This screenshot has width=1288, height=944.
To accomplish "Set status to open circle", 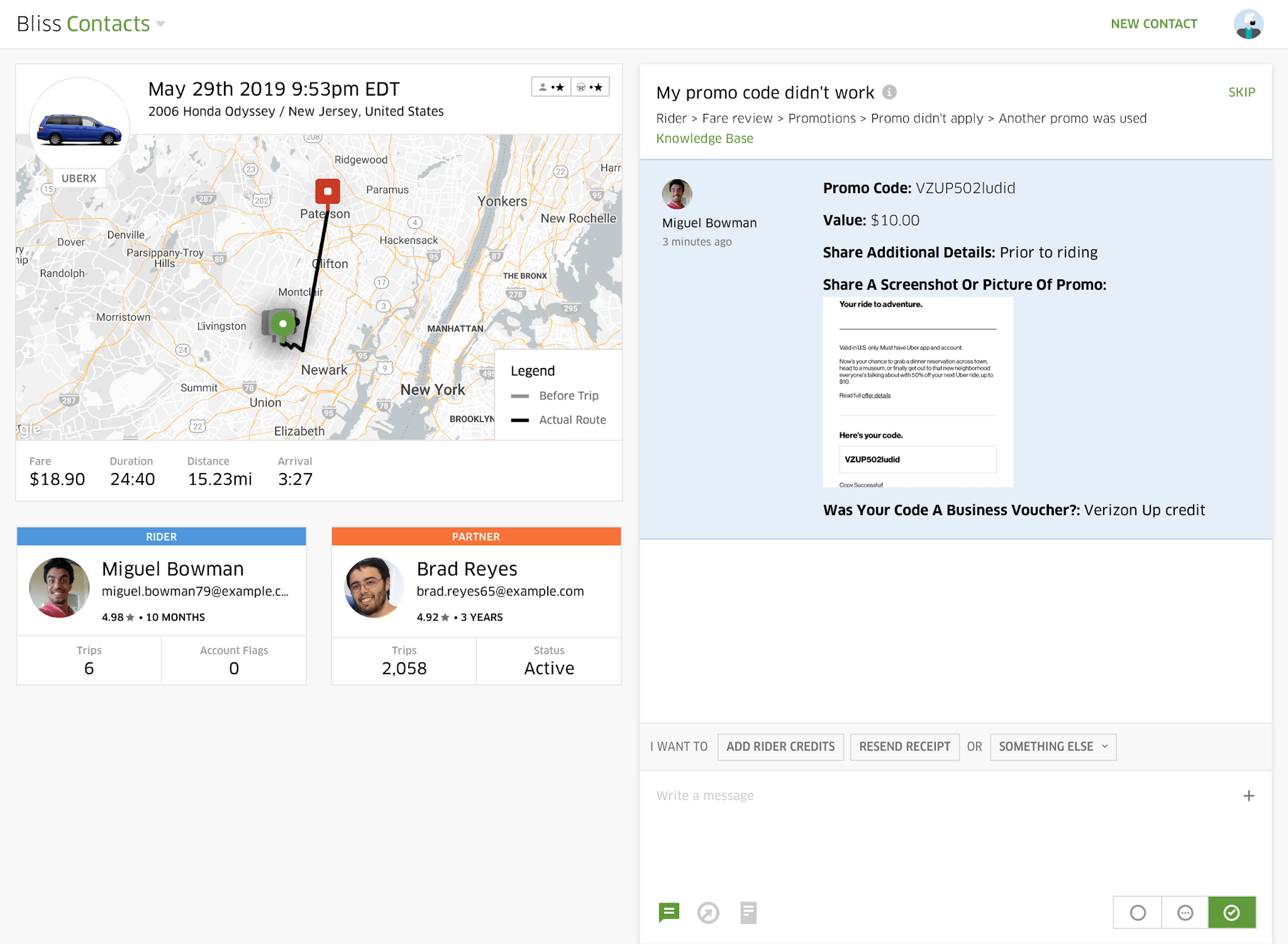I will 1138,913.
